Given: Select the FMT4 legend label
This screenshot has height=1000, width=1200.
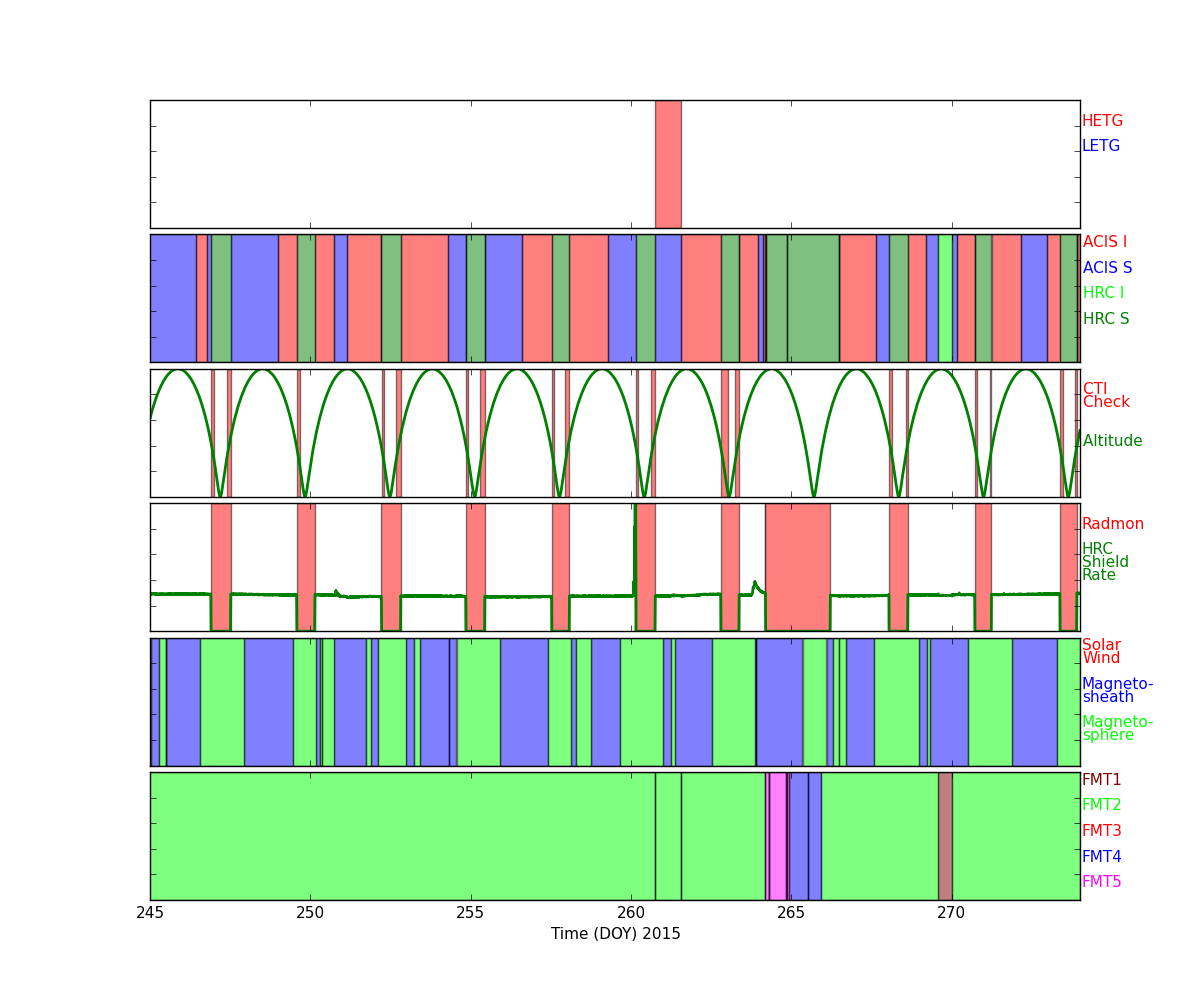Looking at the screenshot, I should 1101,857.
